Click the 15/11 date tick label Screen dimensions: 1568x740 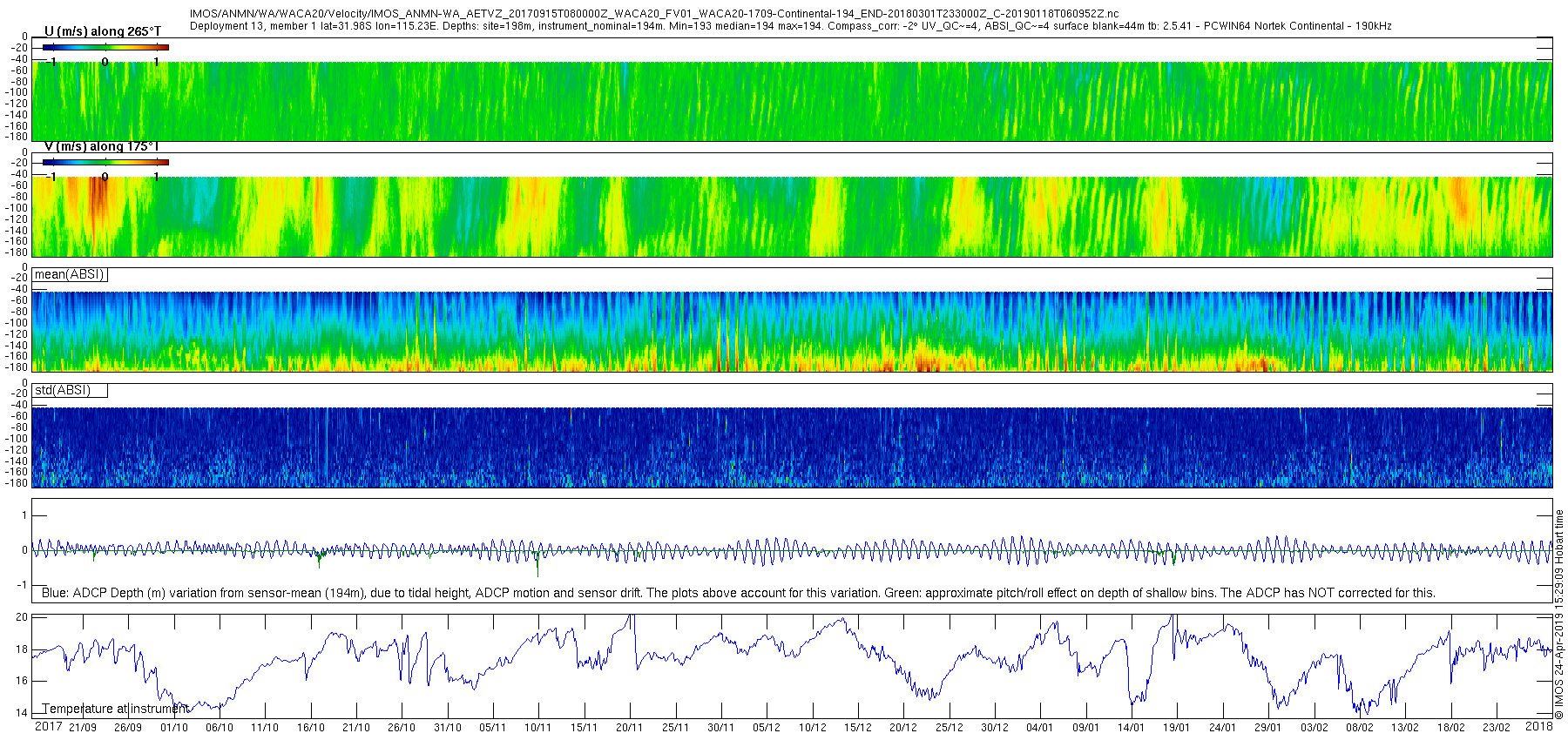[585, 728]
